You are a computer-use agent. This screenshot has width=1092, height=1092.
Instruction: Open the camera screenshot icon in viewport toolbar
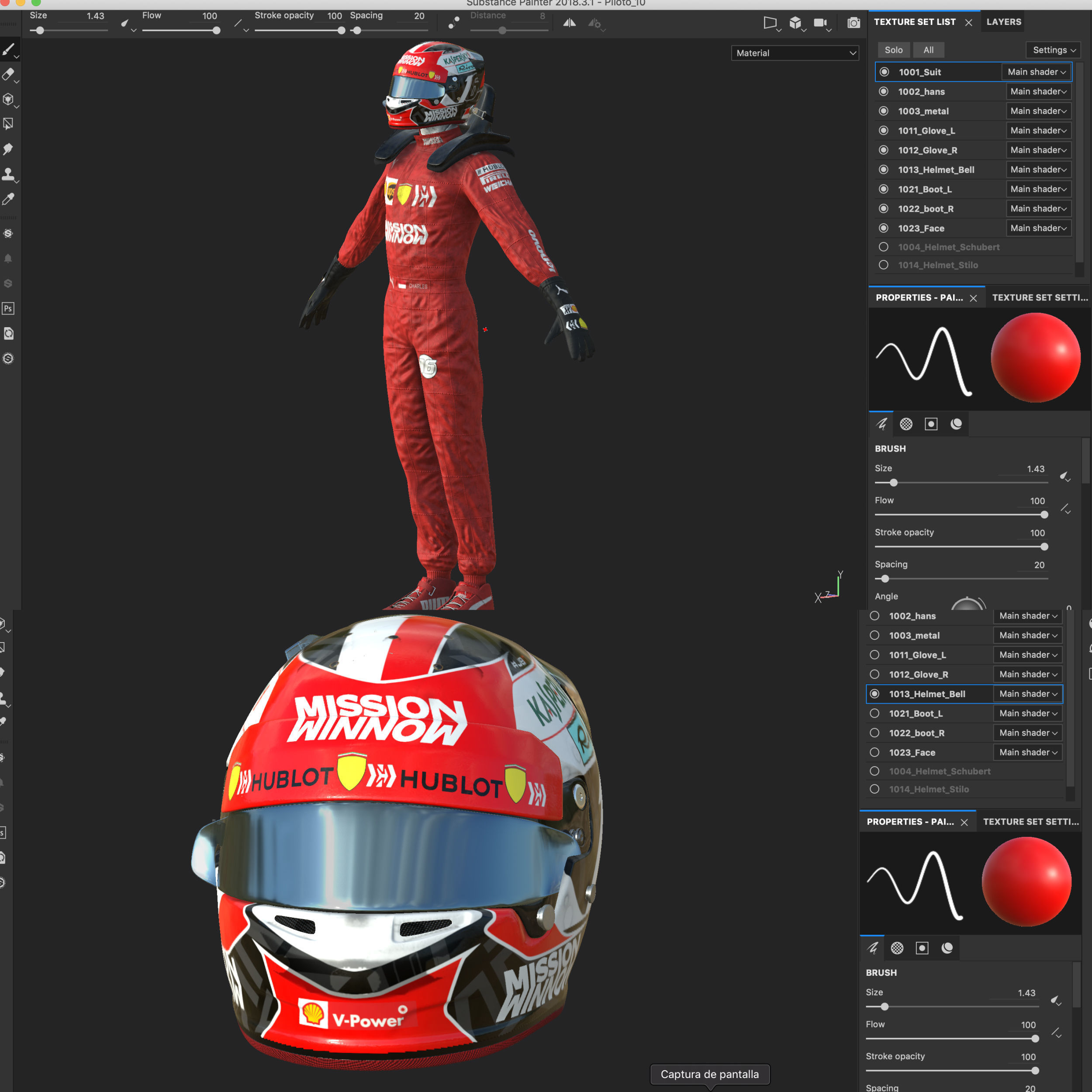(854, 23)
